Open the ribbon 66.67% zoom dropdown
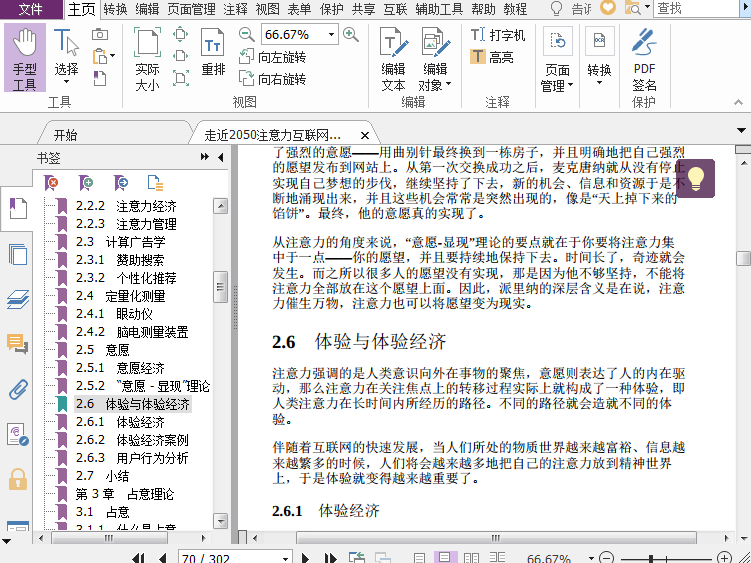This screenshot has width=751, height=563. [x=331, y=34]
